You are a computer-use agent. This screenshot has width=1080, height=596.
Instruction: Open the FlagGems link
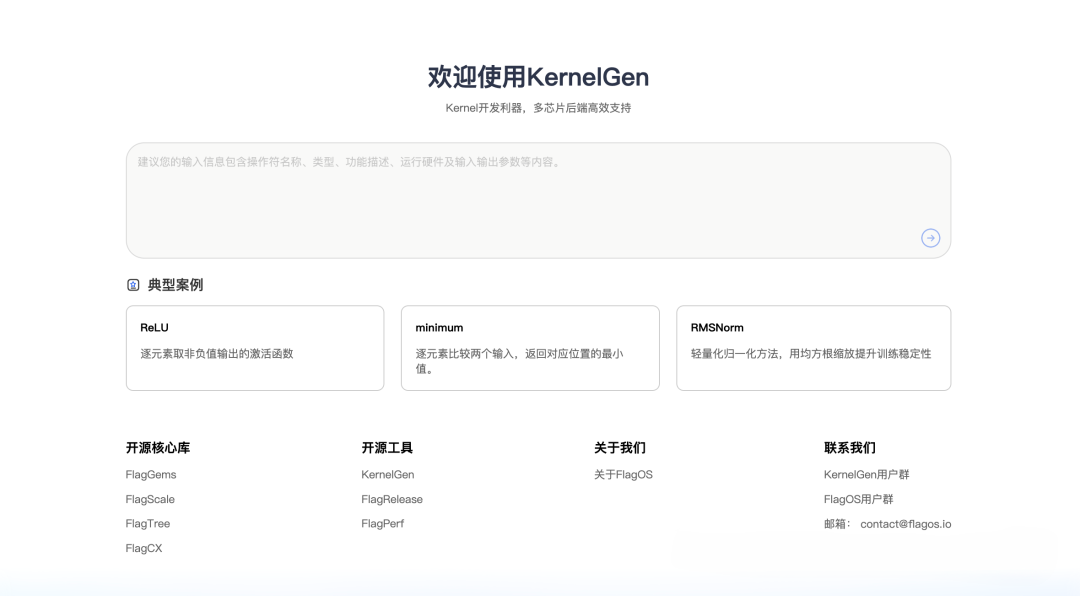pos(151,475)
